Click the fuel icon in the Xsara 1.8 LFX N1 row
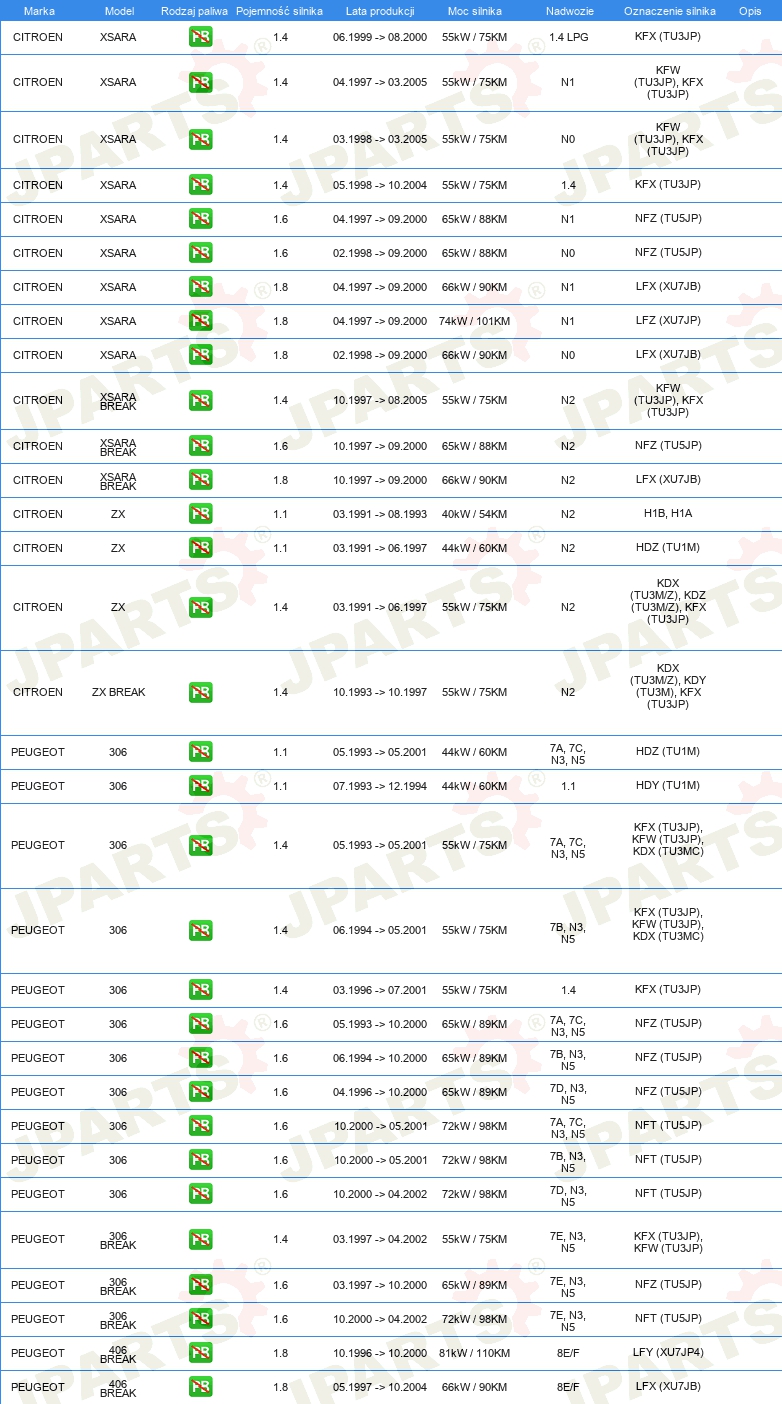This screenshot has width=782, height=1404. [201, 287]
